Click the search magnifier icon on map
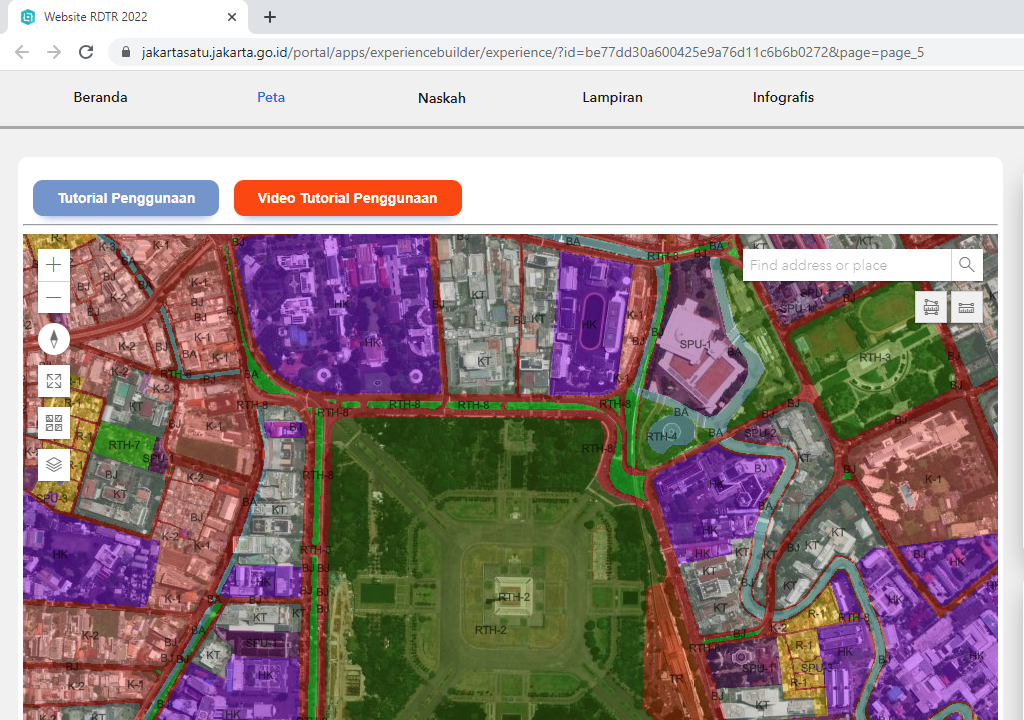This screenshot has width=1024, height=720. (966, 265)
